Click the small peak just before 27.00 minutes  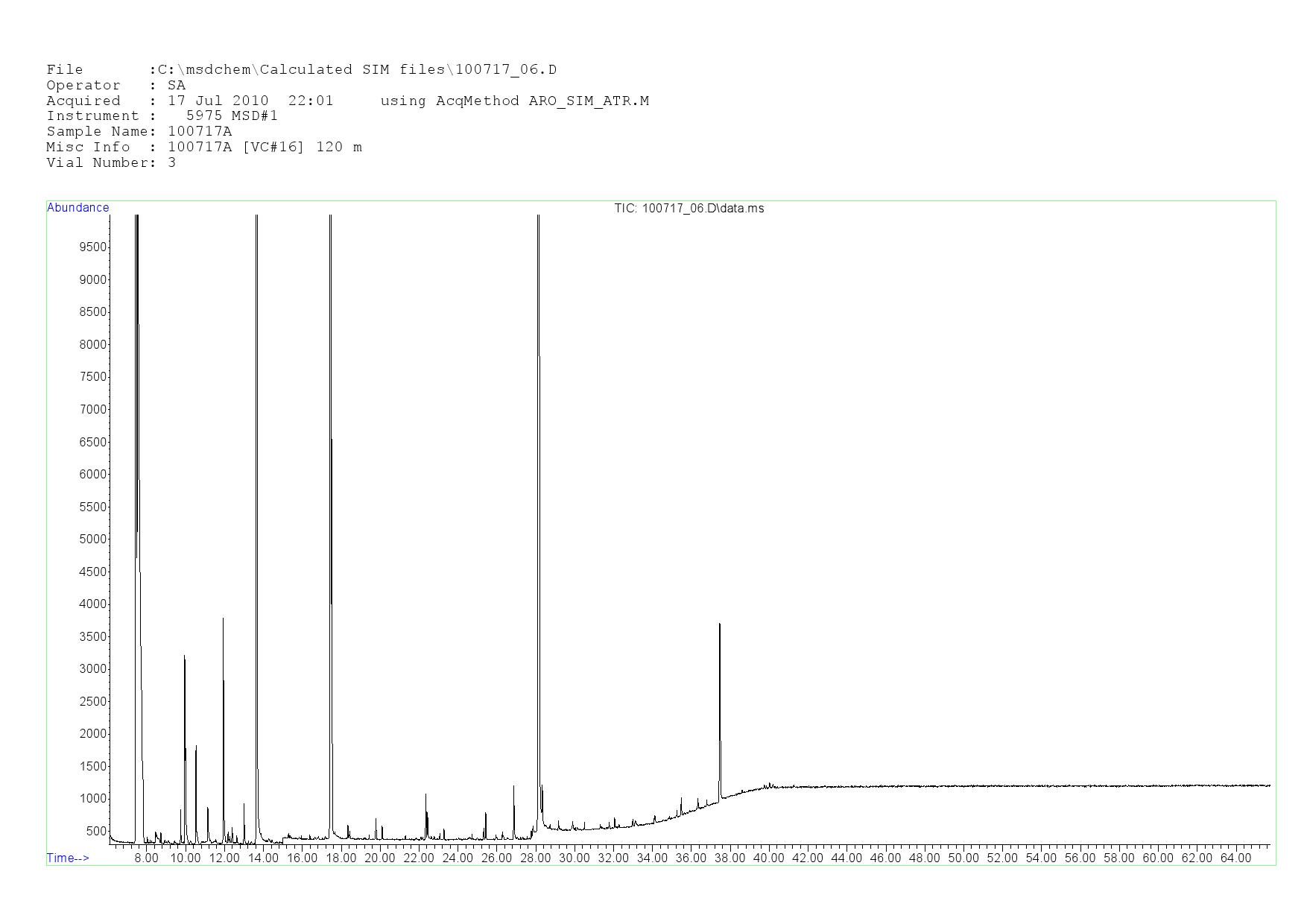(513, 787)
